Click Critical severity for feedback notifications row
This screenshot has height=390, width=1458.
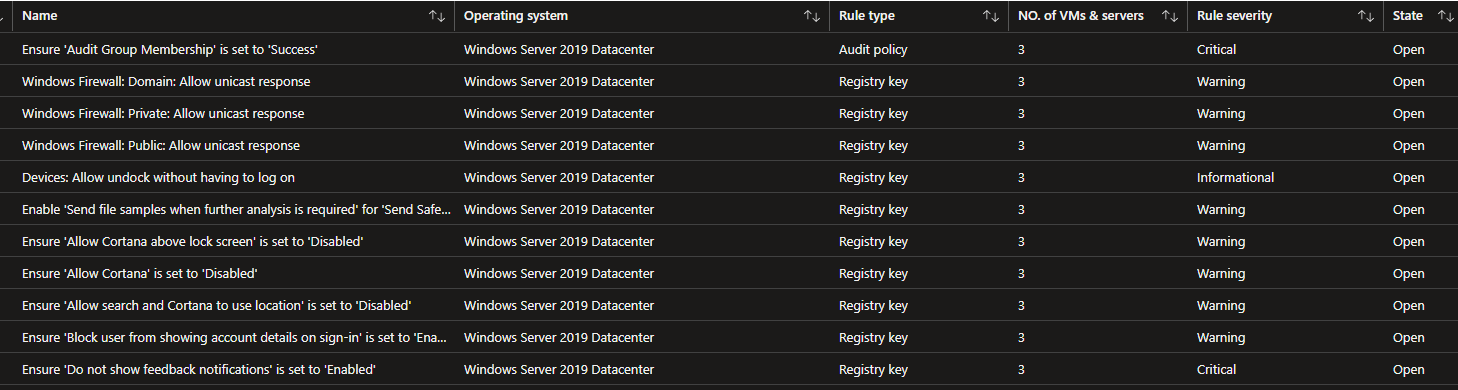pos(1216,369)
